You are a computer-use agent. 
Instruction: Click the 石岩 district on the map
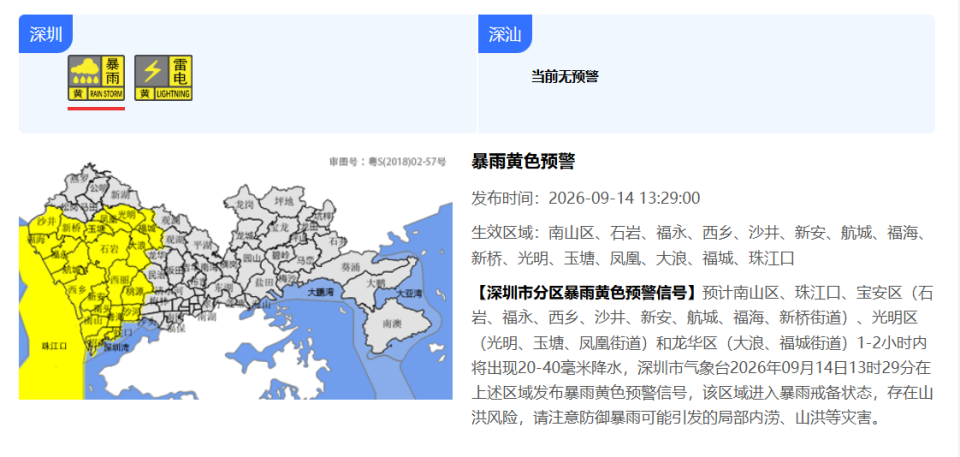pos(109,249)
